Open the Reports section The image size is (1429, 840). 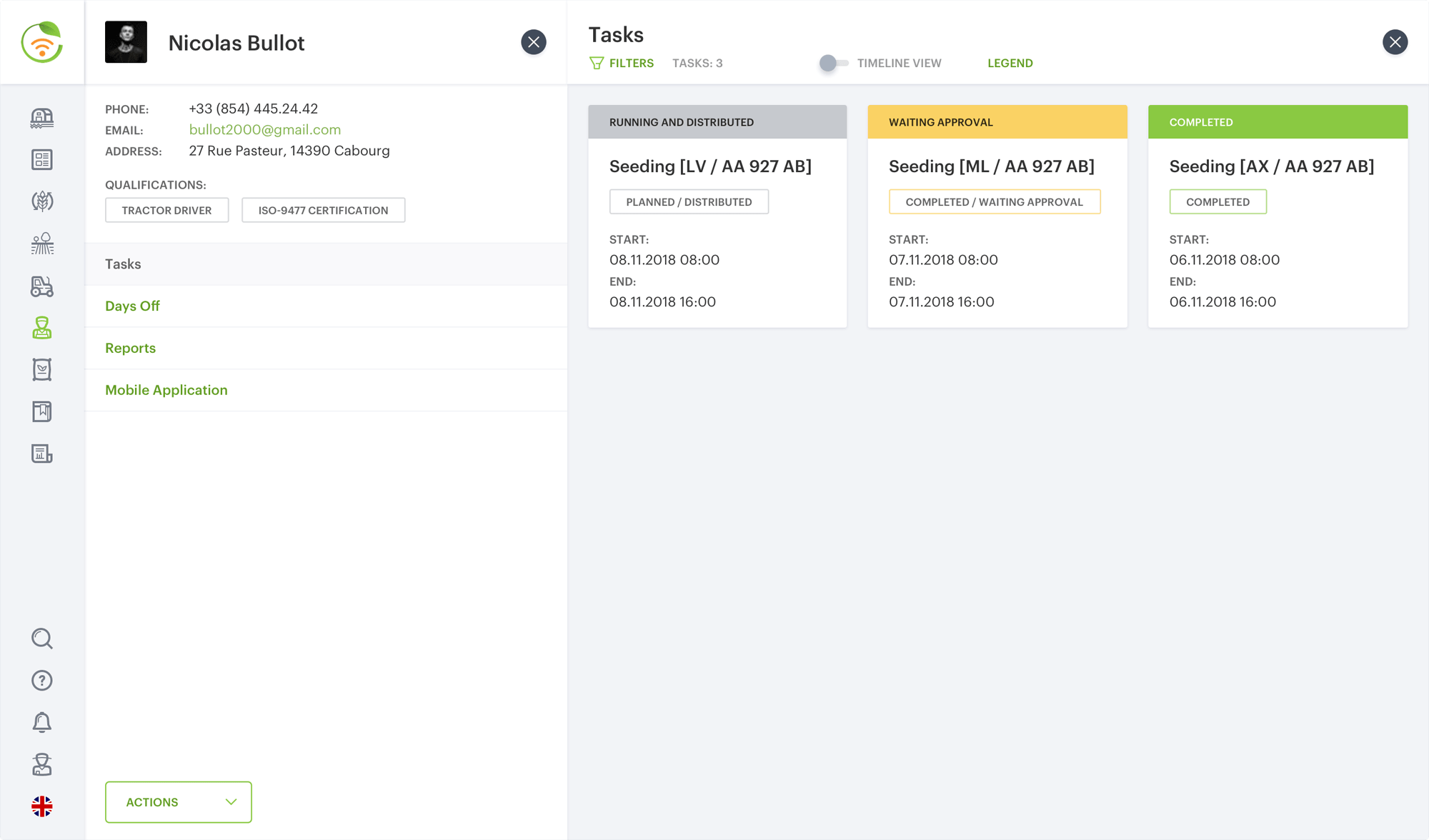(130, 348)
